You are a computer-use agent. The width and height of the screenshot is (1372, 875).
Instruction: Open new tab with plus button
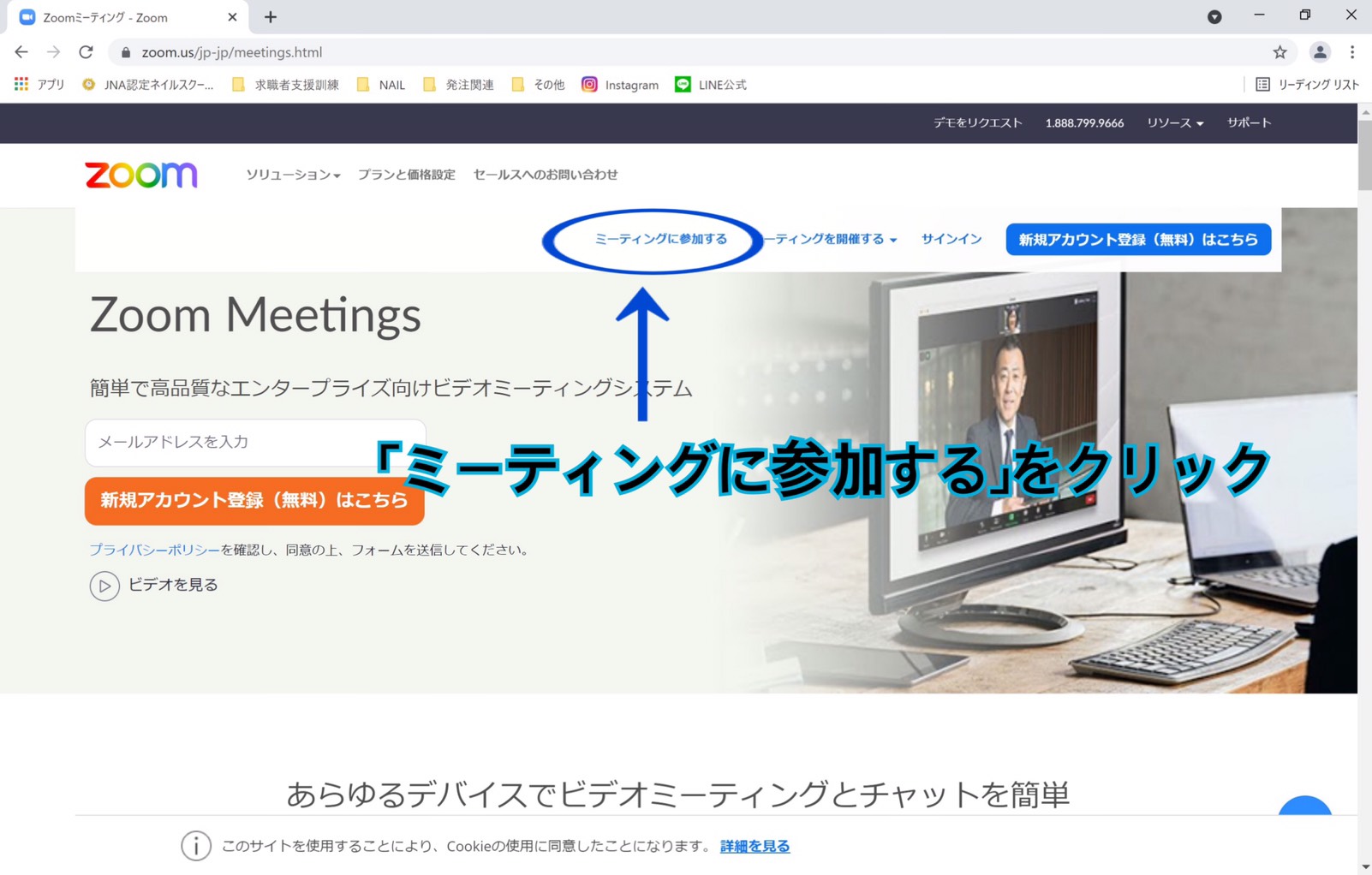pos(271,17)
